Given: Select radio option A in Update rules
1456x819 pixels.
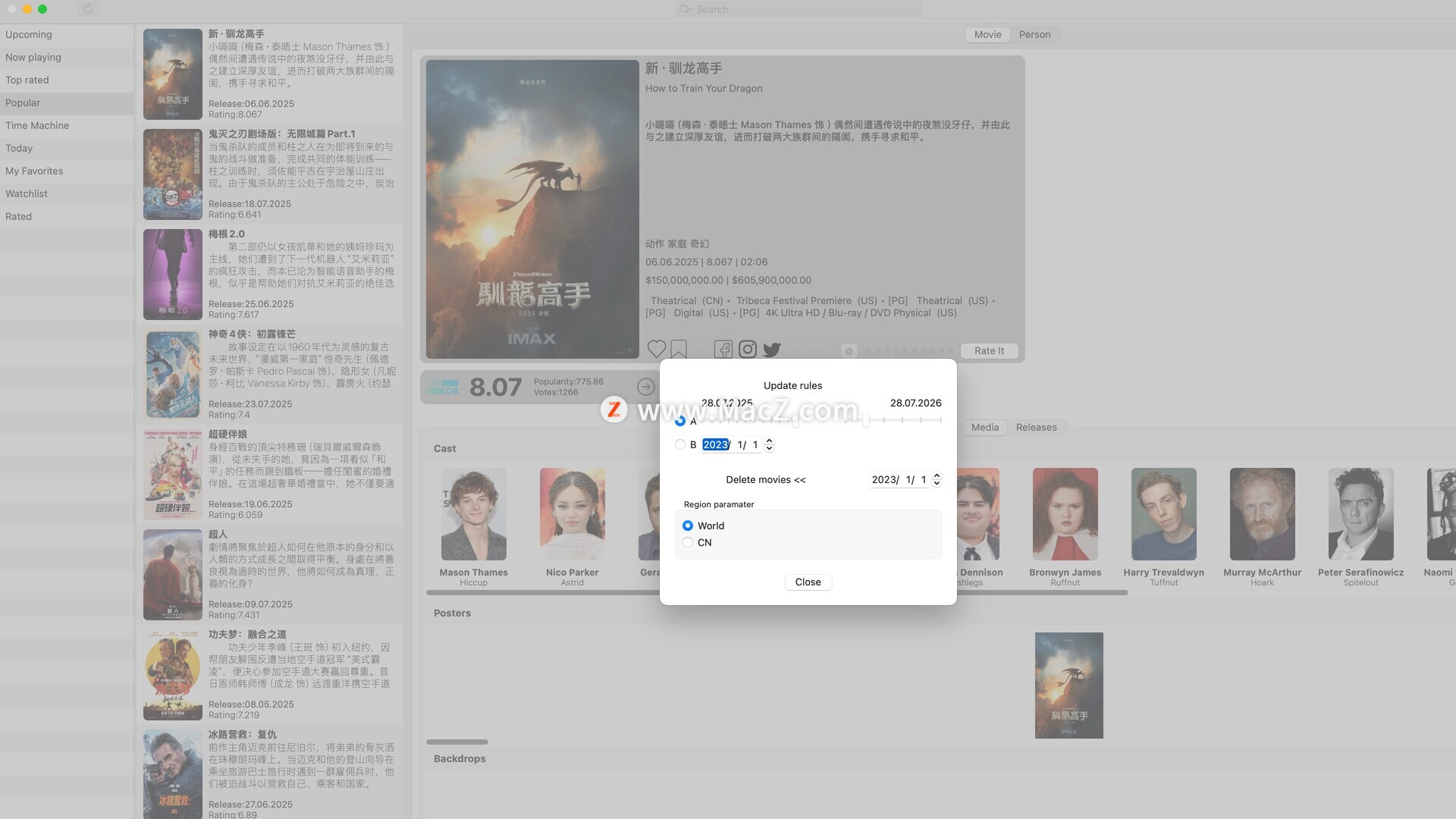Looking at the screenshot, I should 679,421.
